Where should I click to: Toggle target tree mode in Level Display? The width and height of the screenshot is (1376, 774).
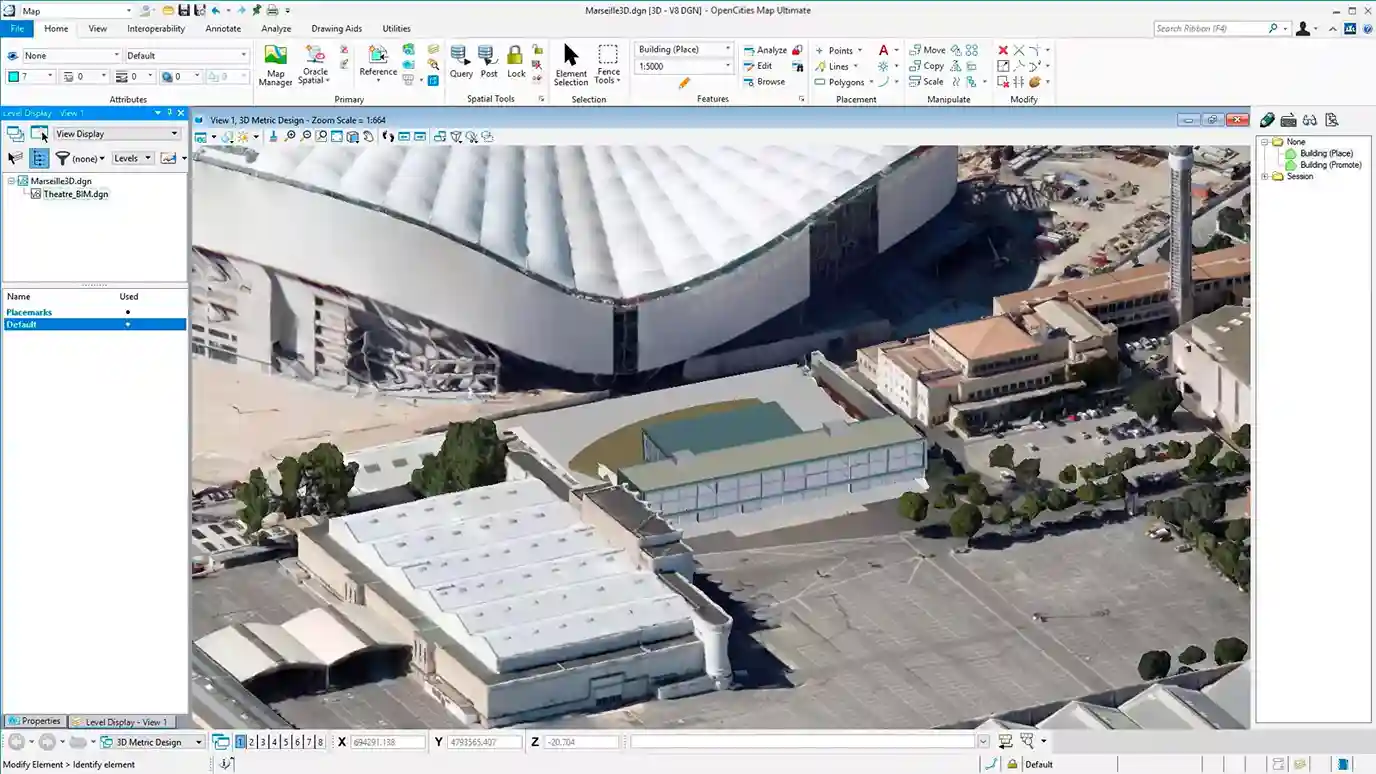click(39, 158)
